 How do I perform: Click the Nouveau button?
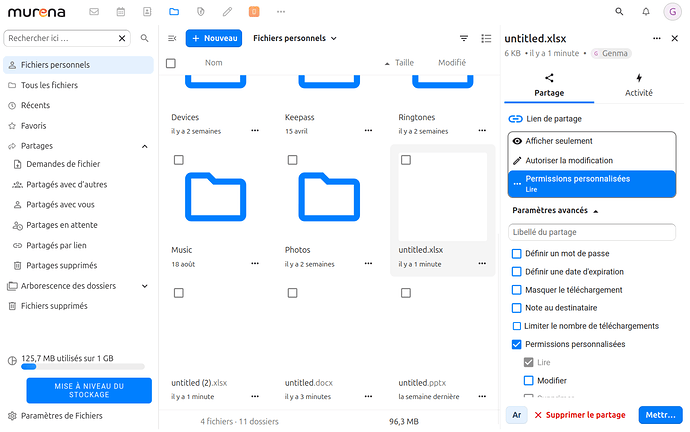pos(214,38)
